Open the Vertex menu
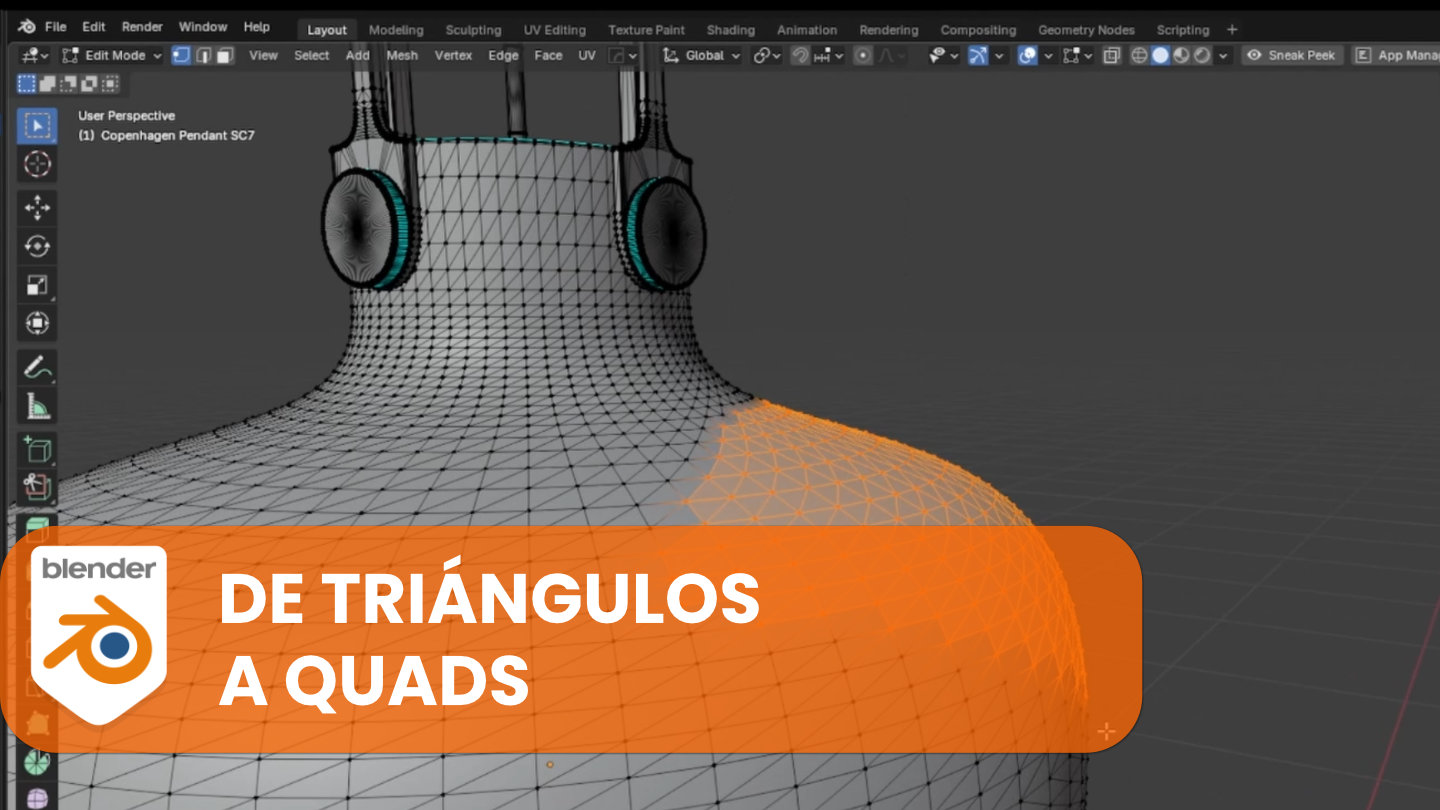Viewport: 1440px width, 810px height. 453,56
